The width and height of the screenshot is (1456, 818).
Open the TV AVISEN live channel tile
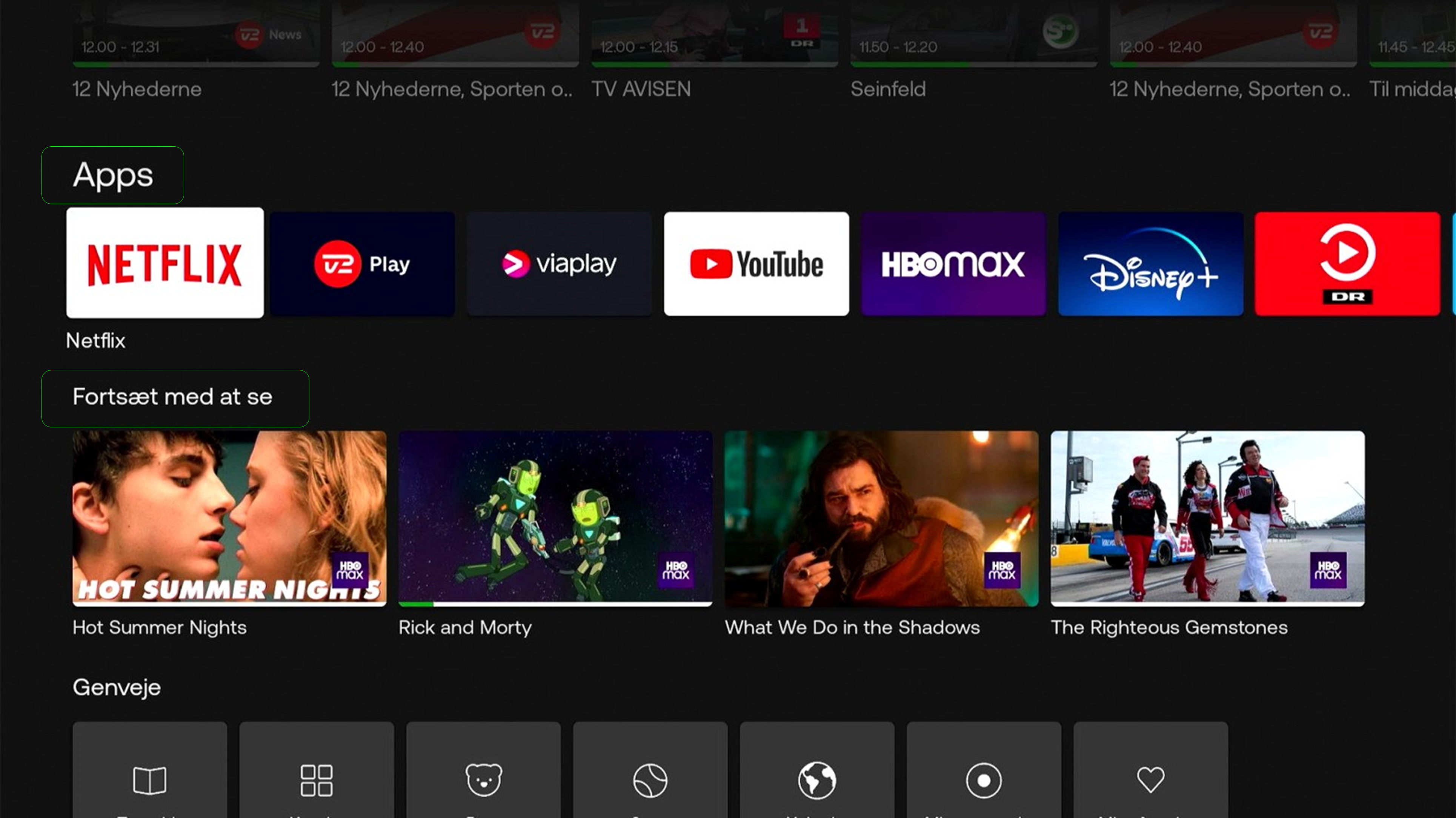[715, 34]
